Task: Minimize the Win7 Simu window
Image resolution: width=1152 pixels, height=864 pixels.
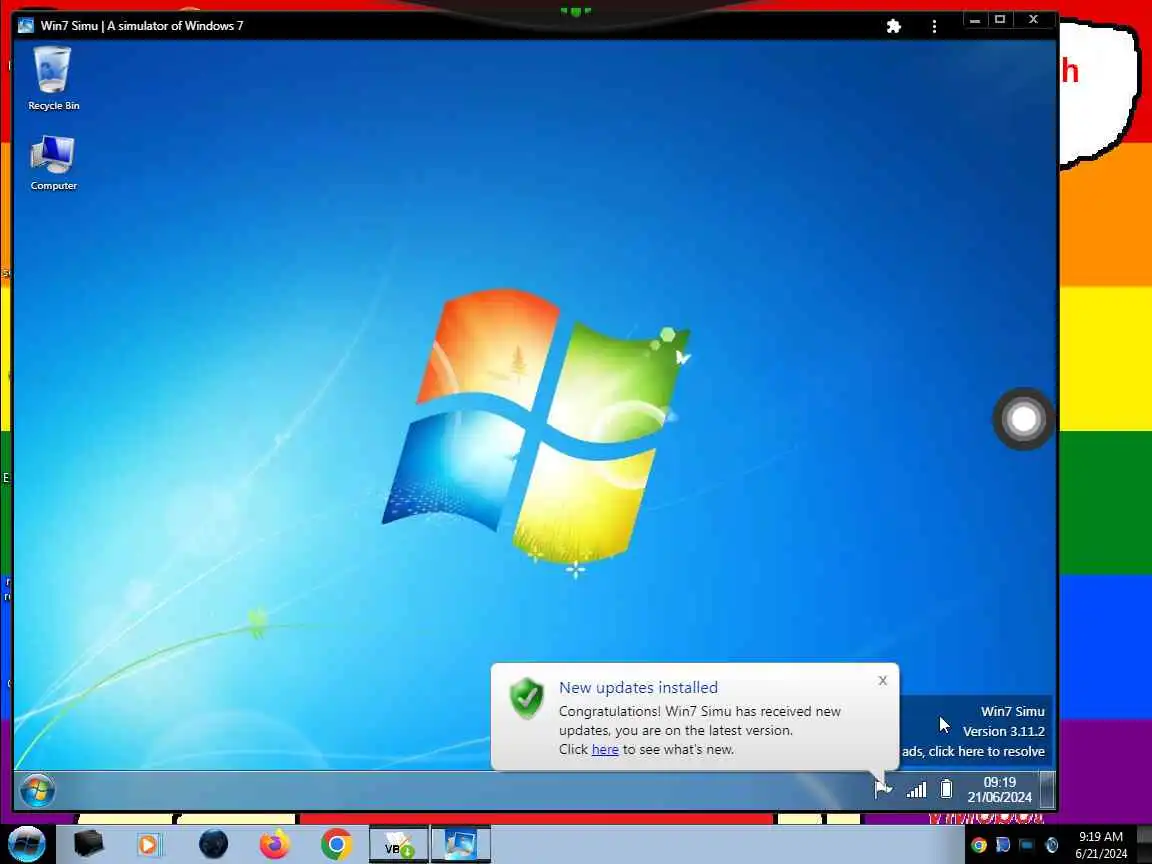Action: point(975,20)
